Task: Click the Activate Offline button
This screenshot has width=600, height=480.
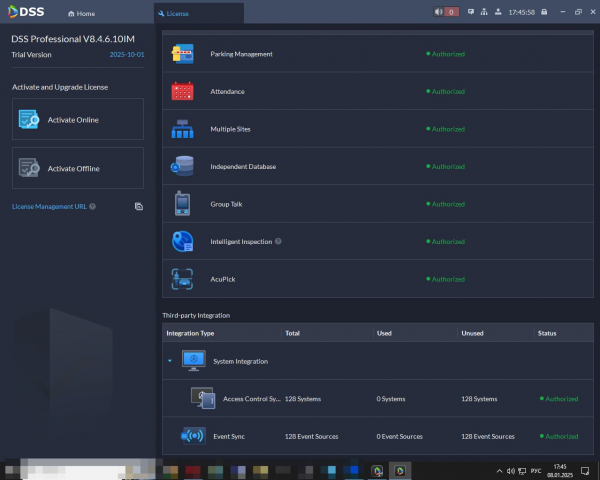Action: [x=78, y=168]
